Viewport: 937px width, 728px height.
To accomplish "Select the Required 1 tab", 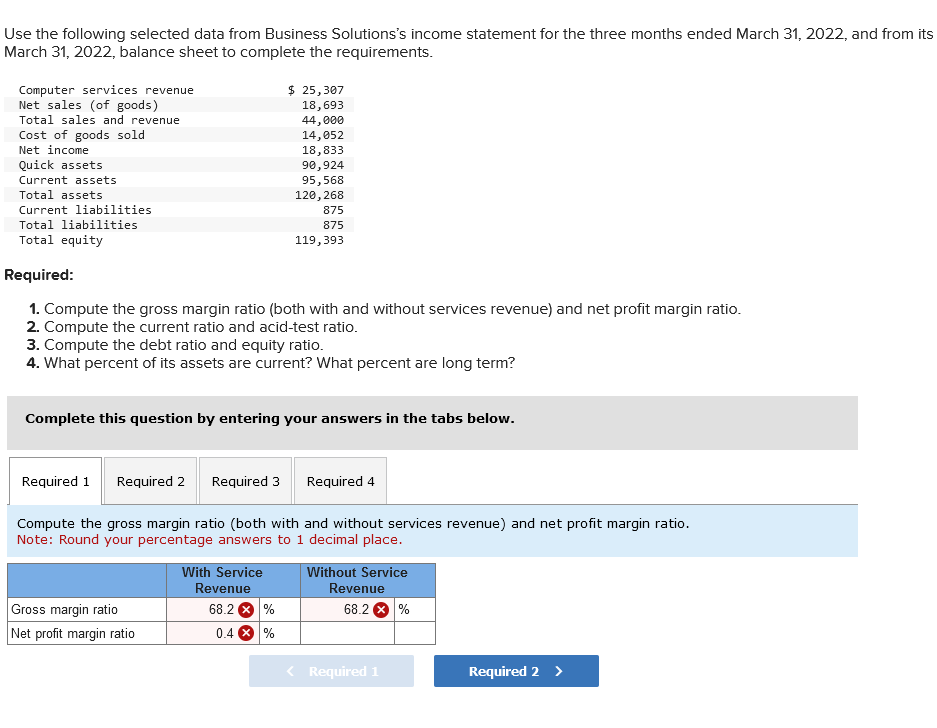I will (55, 480).
